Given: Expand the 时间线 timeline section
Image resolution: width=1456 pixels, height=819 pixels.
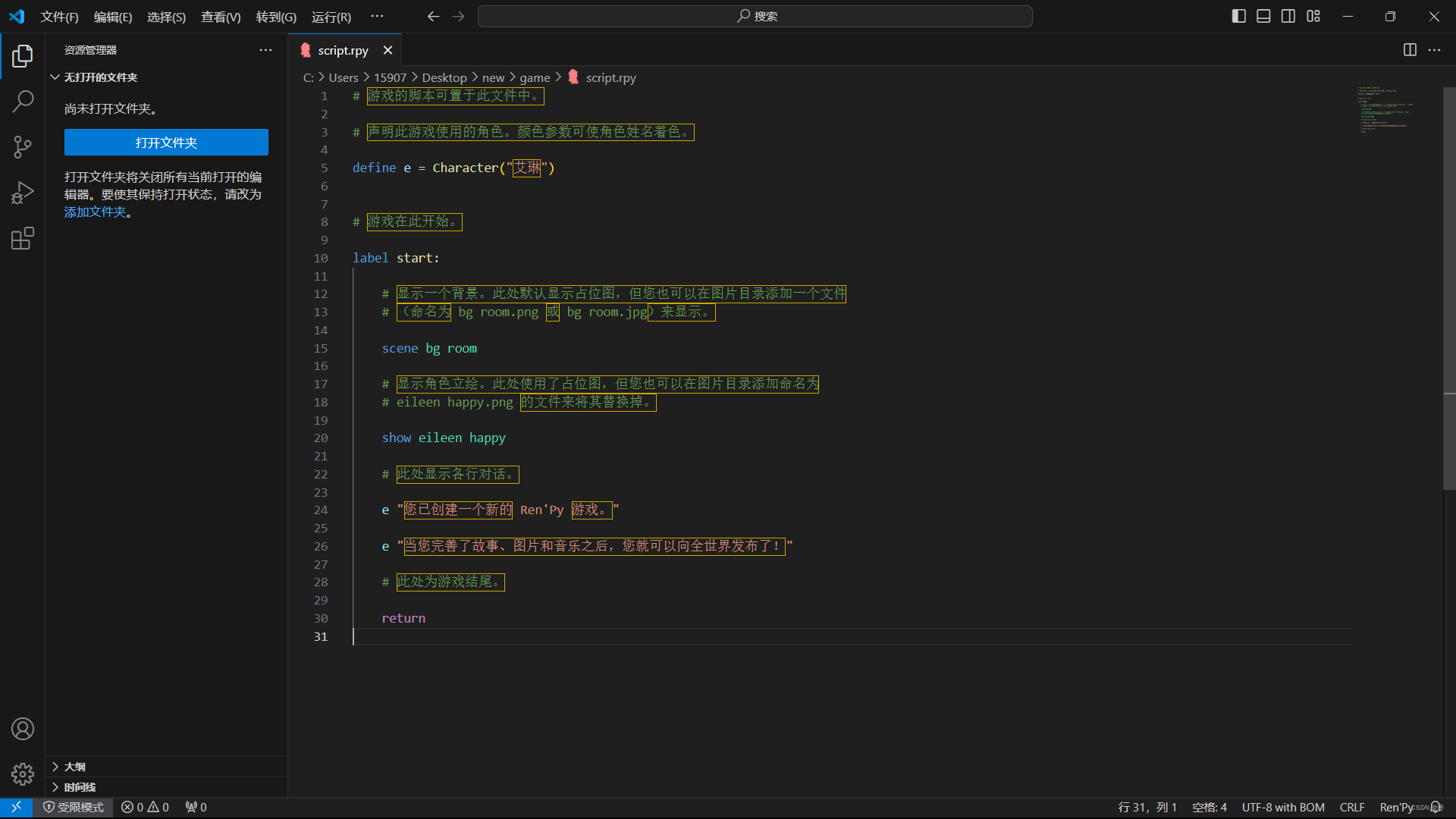Looking at the screenshot, I should (80, 787).
